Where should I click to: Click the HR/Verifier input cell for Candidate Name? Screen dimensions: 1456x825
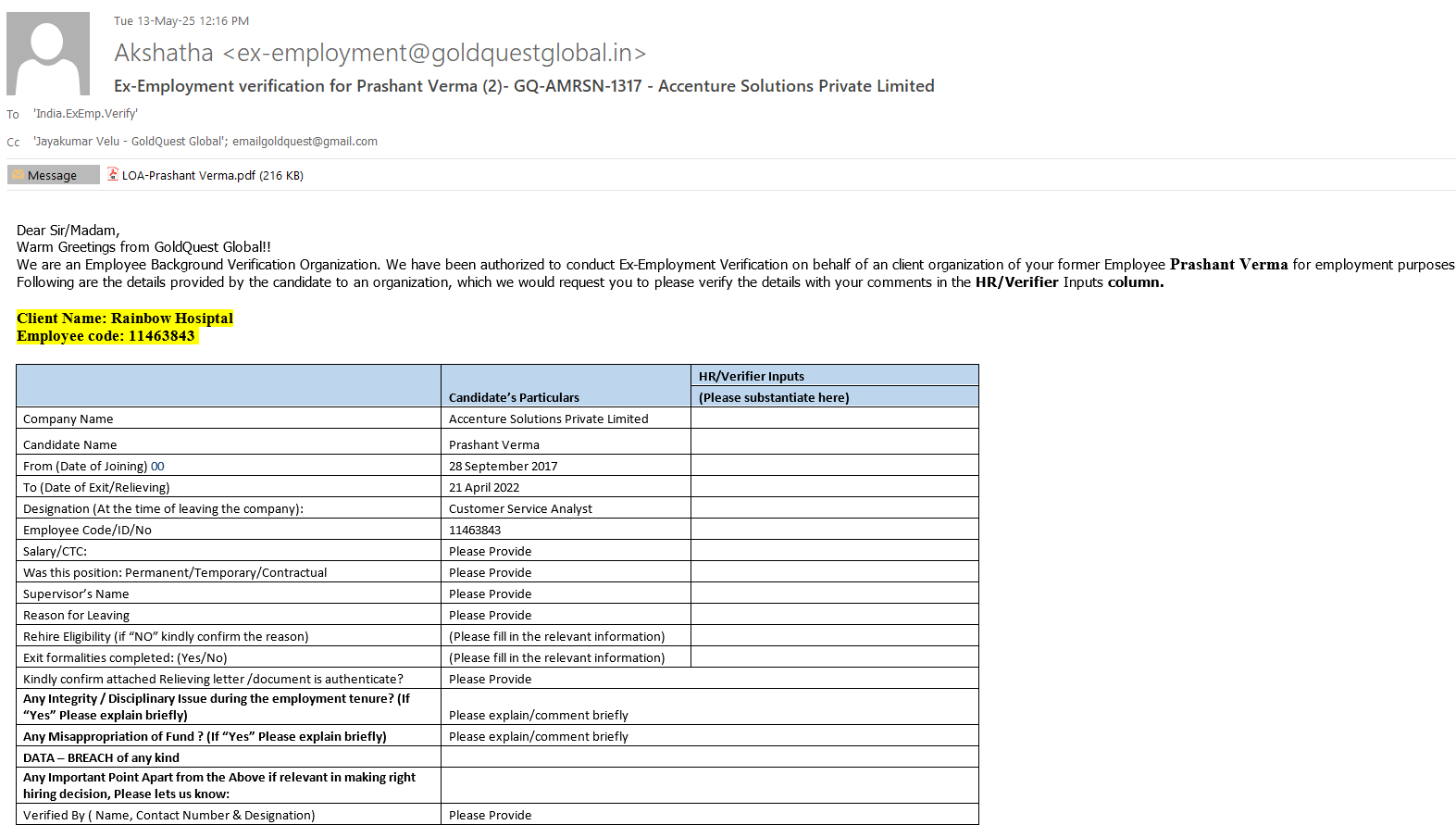[x=833, y=443]
